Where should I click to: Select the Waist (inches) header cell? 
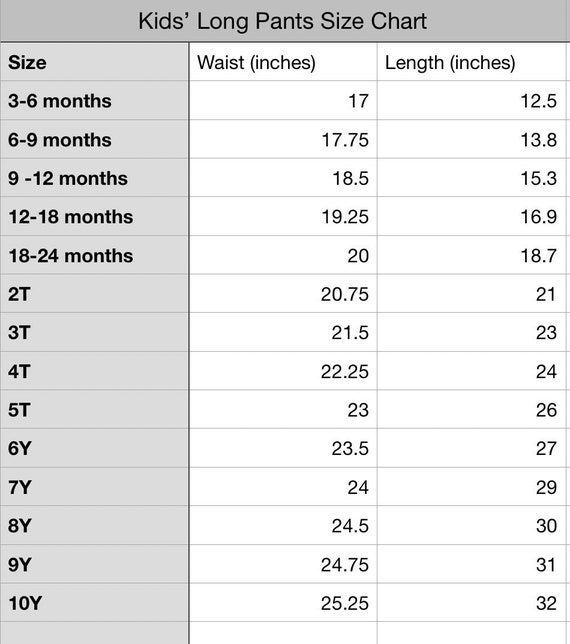click(x=283, y=62)
